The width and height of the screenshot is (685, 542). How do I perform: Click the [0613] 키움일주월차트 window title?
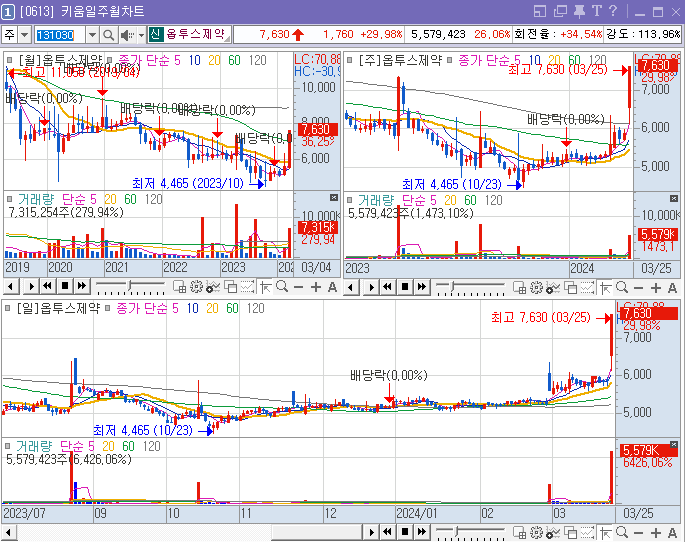click(82, 11)
